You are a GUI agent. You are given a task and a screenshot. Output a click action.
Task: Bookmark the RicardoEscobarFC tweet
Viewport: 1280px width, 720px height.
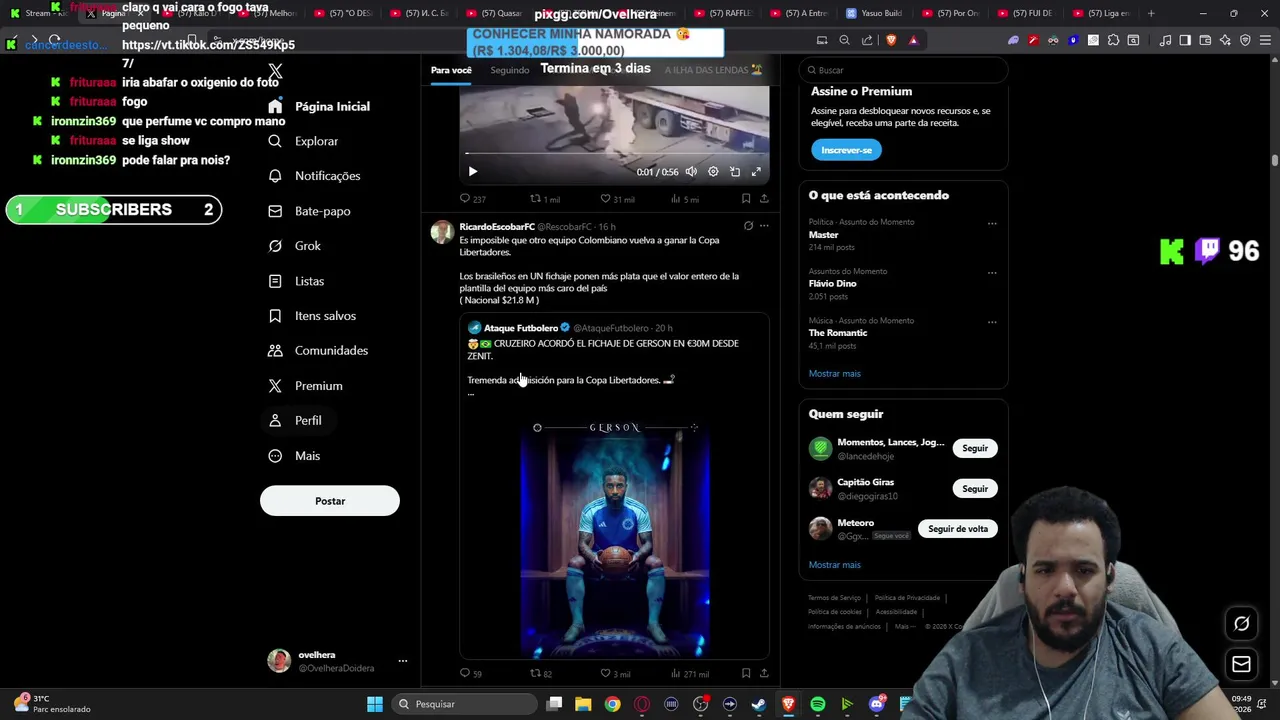(x=746, y=674)
